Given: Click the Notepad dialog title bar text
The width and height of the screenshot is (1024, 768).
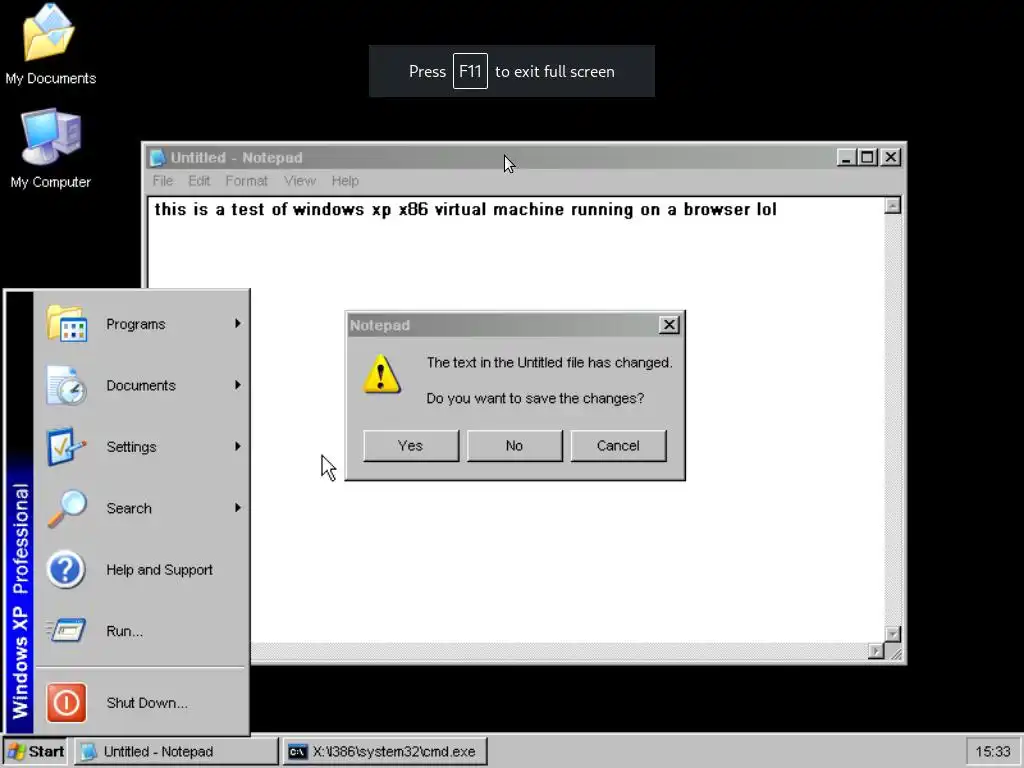Looking at the screenshot, I should pos(379,325).
